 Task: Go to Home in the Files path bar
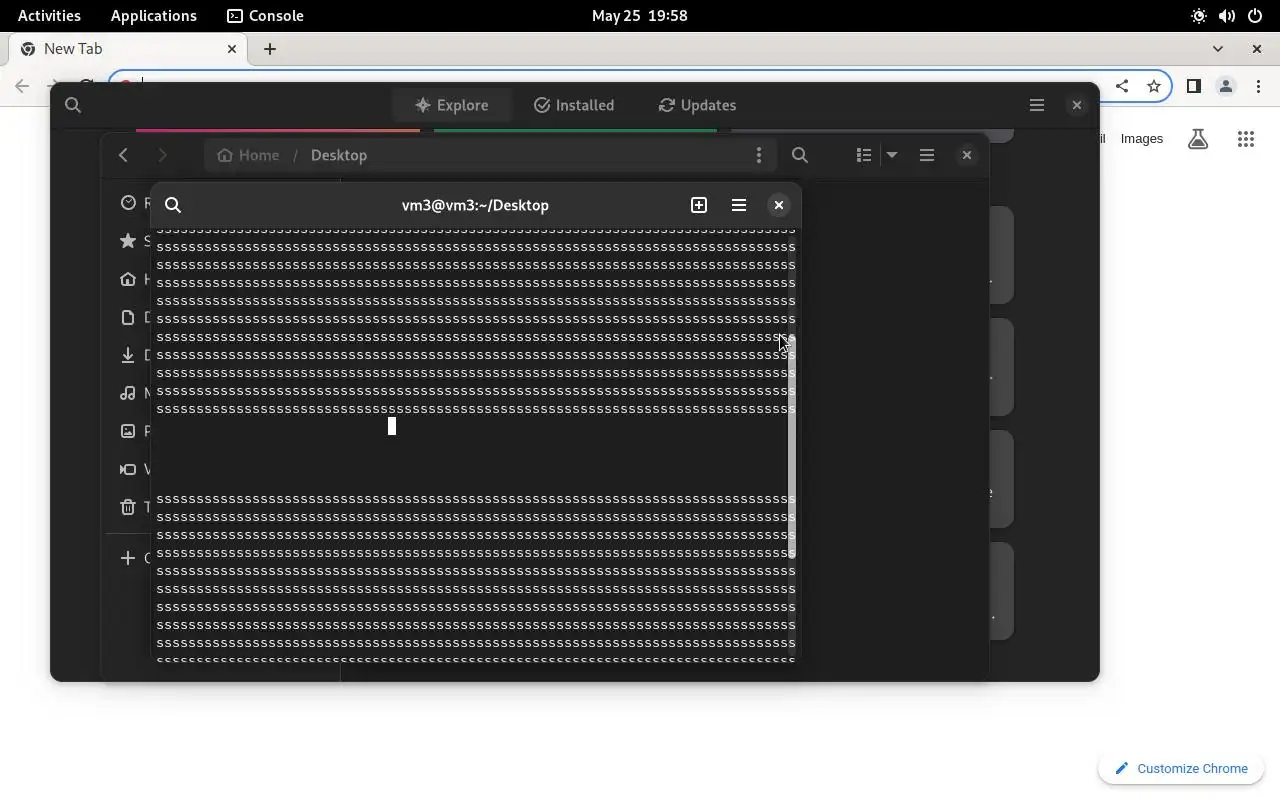[x=248, y=155]
